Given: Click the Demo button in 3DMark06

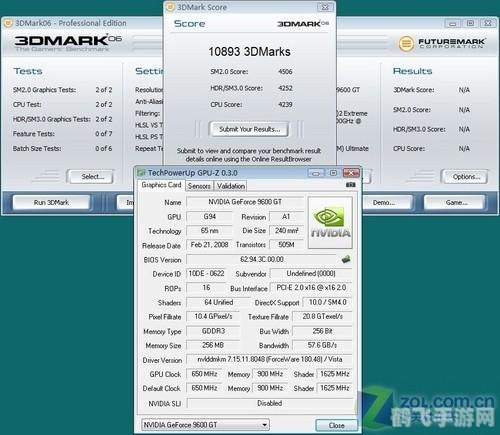Looking at the screenshot, I should click(x=387, y=202).
